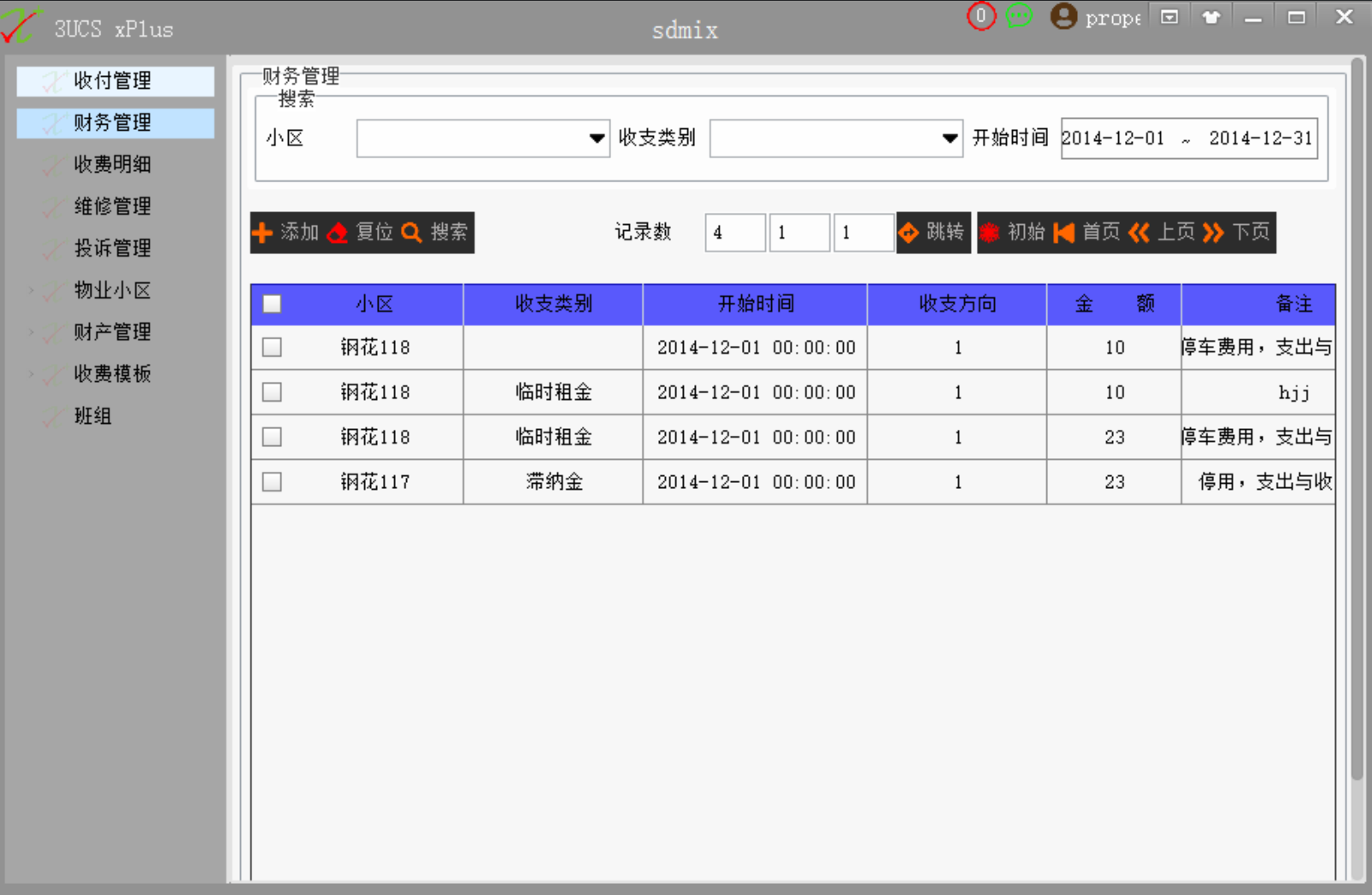Click the green chat bubble icon
The height and width of the screenshot is (895, 1372).
(x=1018, y=15)
